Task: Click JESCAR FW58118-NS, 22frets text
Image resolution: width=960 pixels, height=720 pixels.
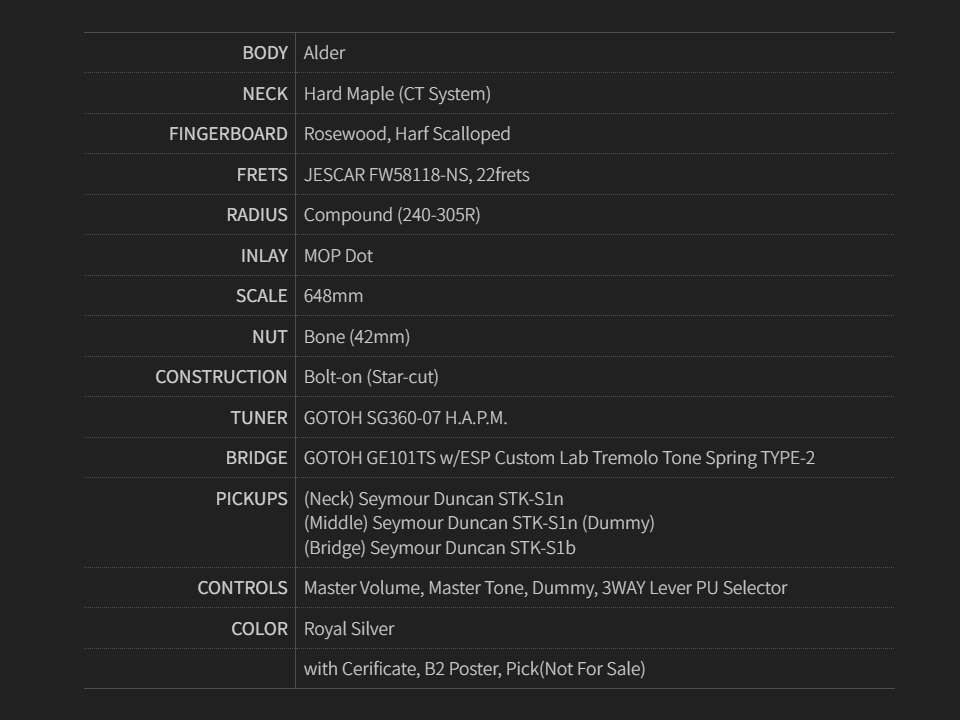Action: (416, 175)
